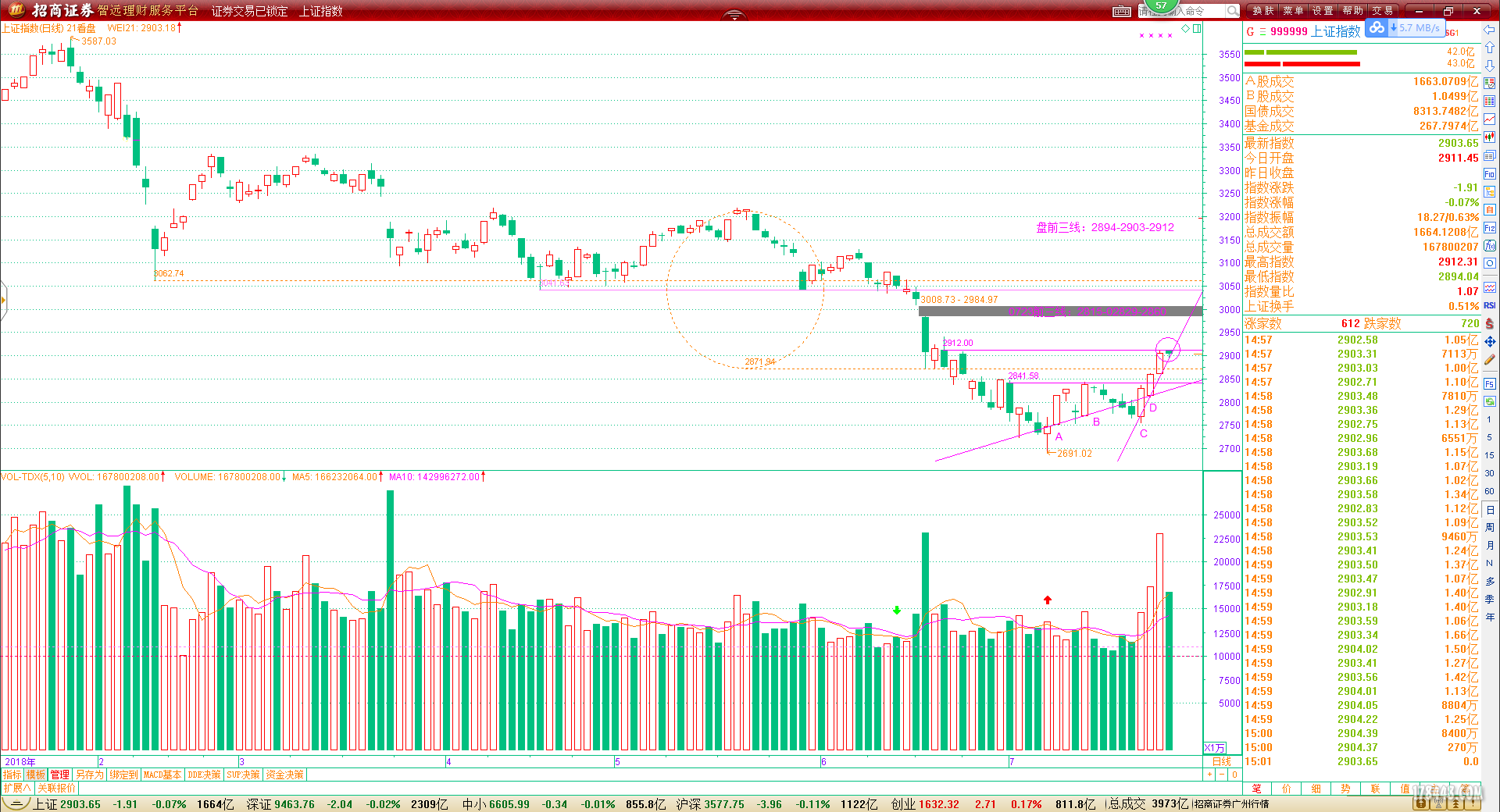Switch to intraday line chart icon

(1490, 119)
